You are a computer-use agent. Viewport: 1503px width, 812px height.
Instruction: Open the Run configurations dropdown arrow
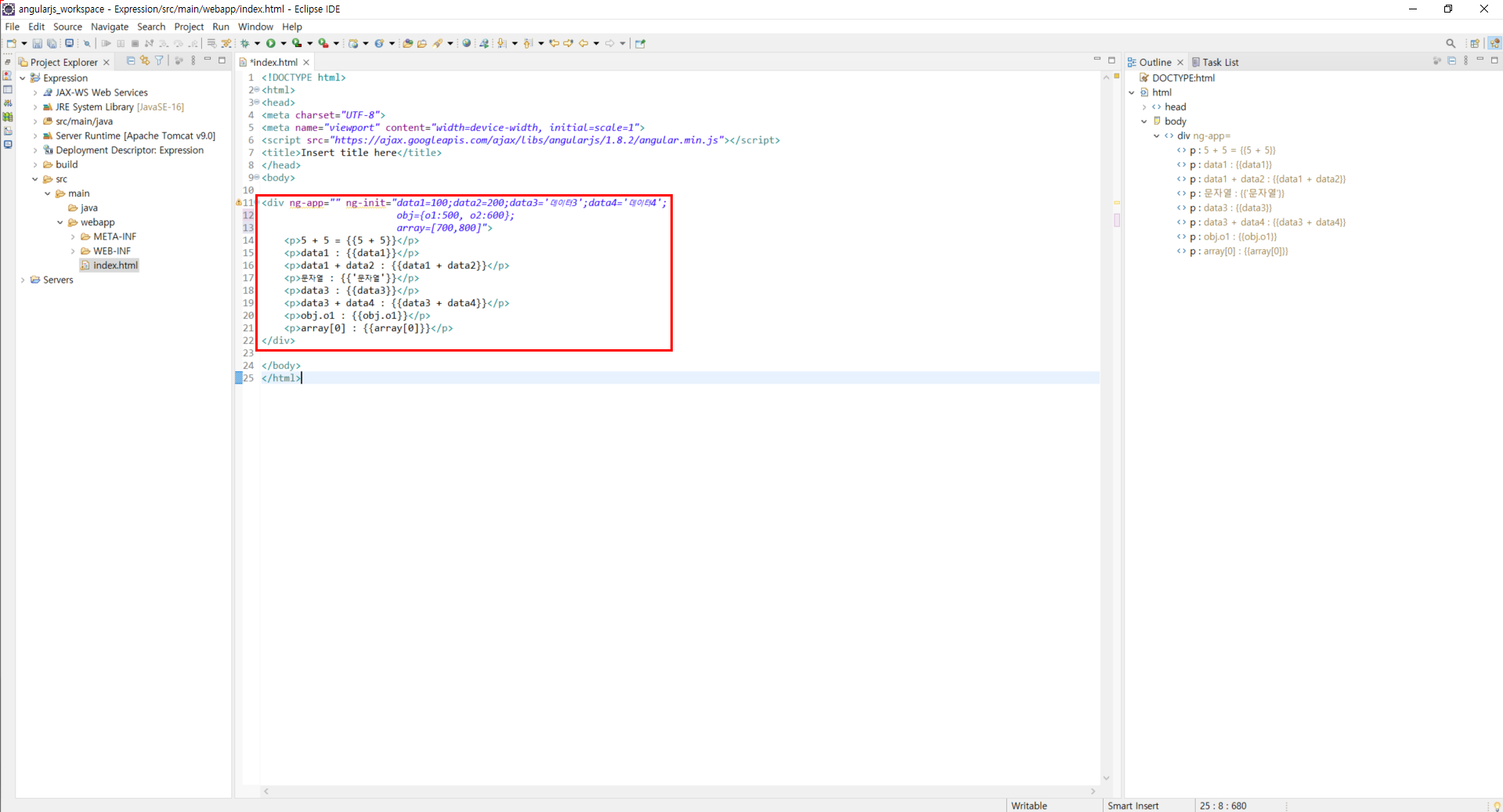pos(283,44)
